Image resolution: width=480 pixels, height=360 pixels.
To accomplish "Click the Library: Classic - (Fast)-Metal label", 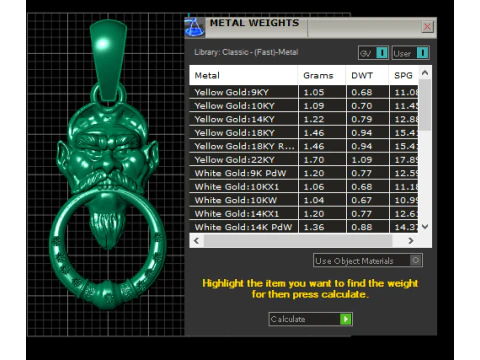I will [x=246, y=52].
